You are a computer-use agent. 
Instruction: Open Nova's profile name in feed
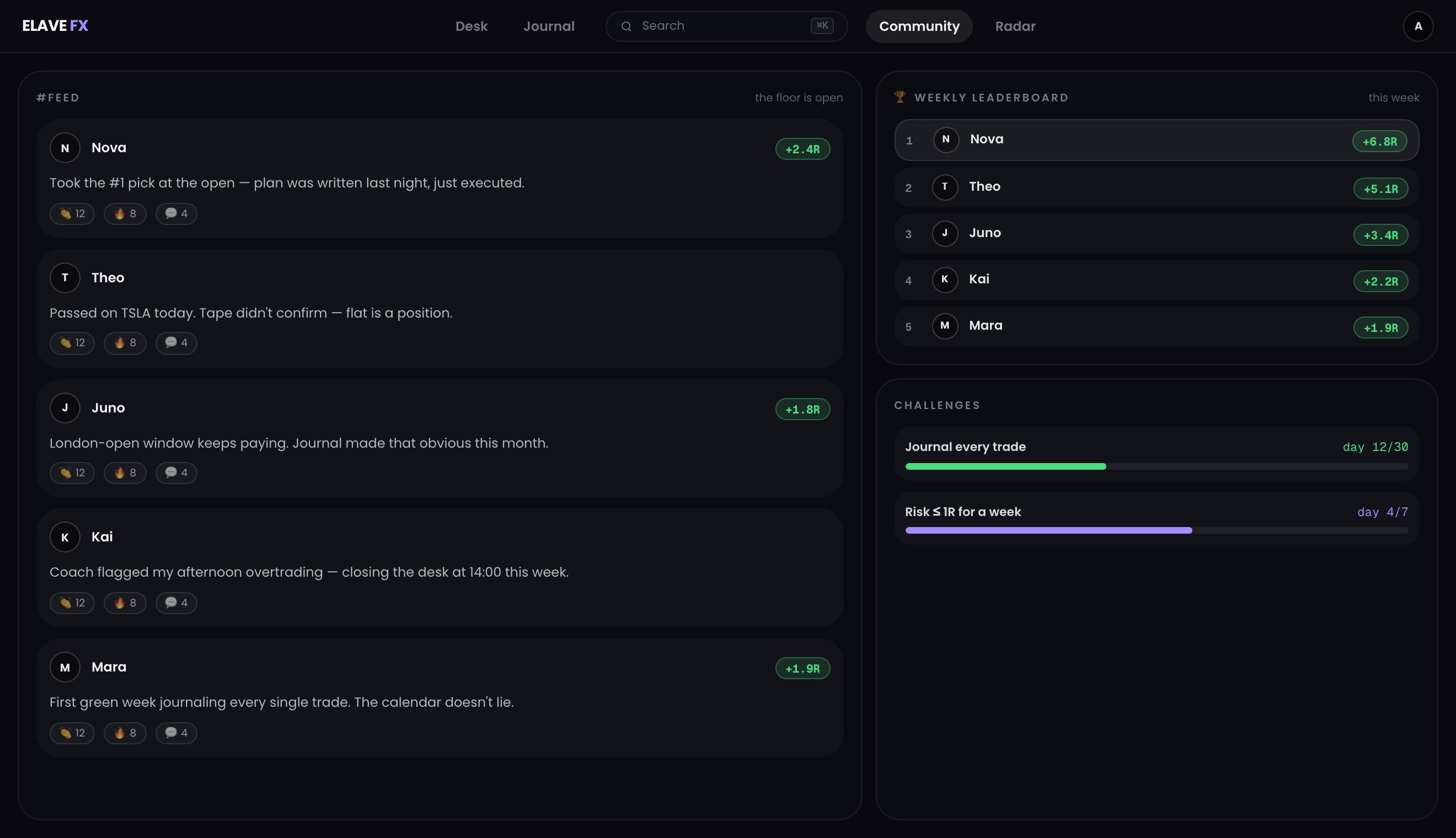click(109, 148)
